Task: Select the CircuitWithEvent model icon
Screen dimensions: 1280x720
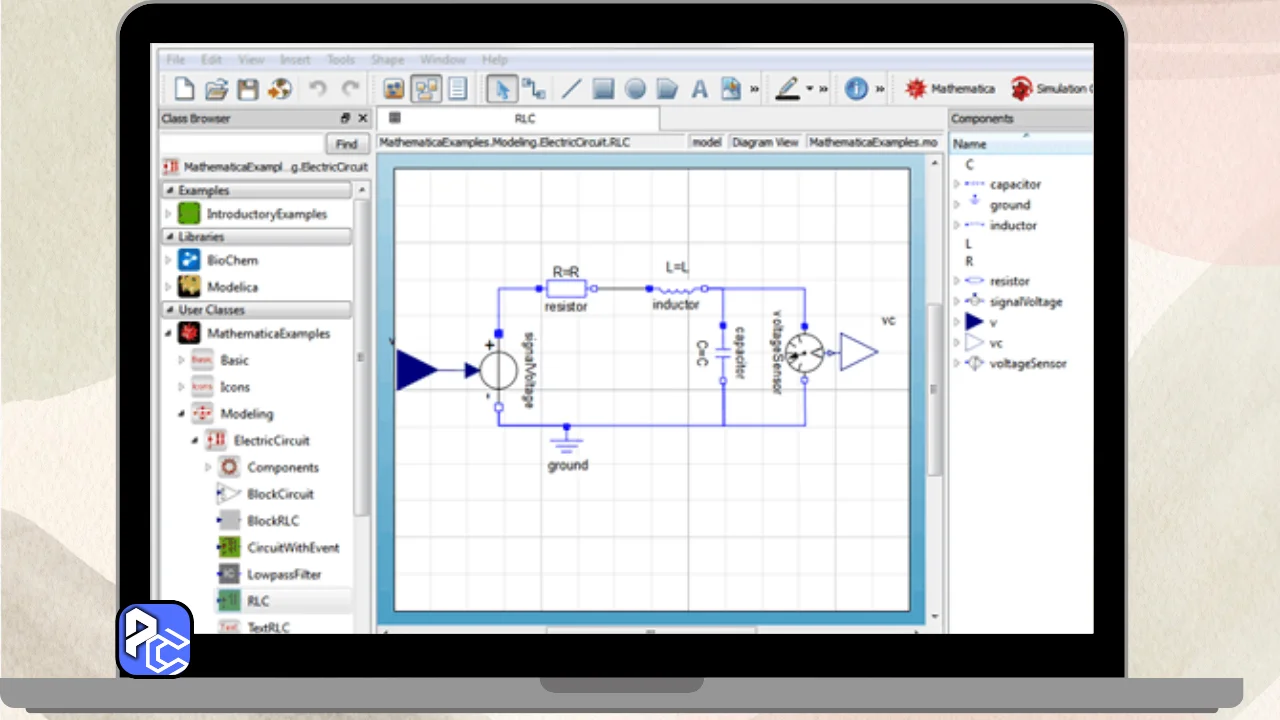Action: 230,547
